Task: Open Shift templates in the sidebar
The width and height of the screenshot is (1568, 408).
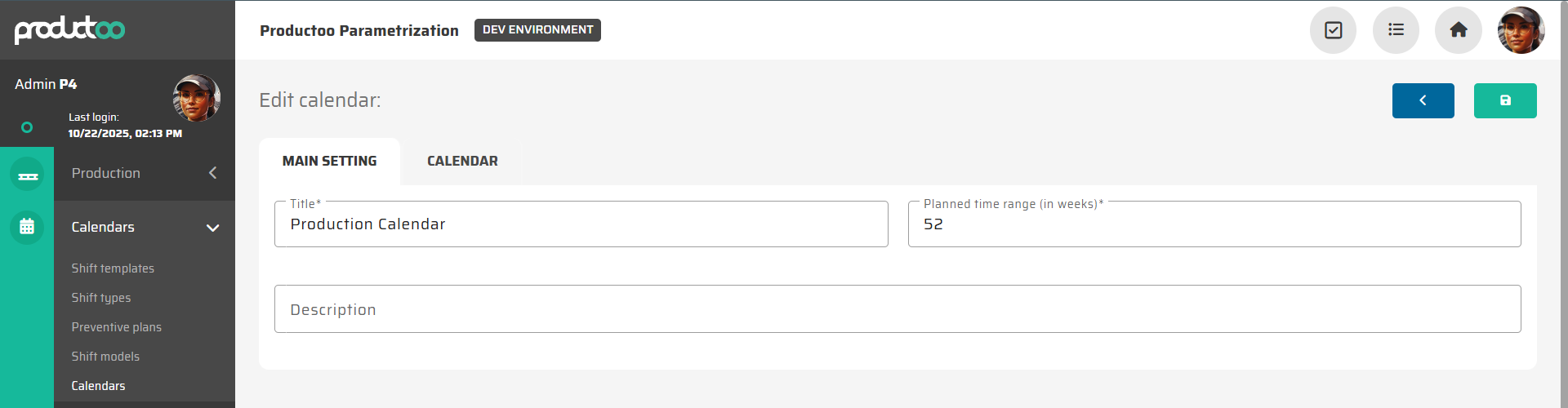Action: pos(113,268)
